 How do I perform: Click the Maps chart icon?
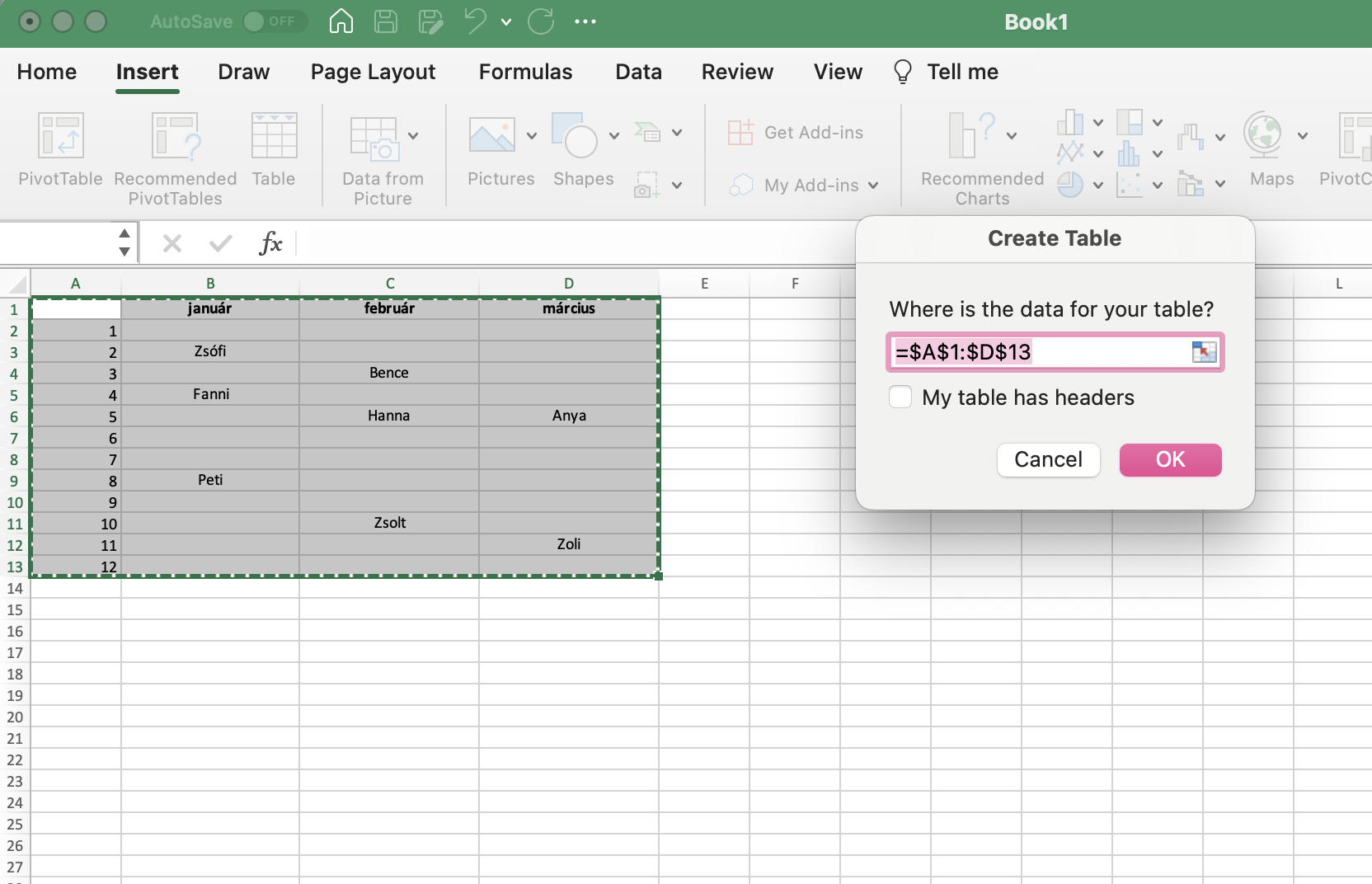click(1263, 135)
